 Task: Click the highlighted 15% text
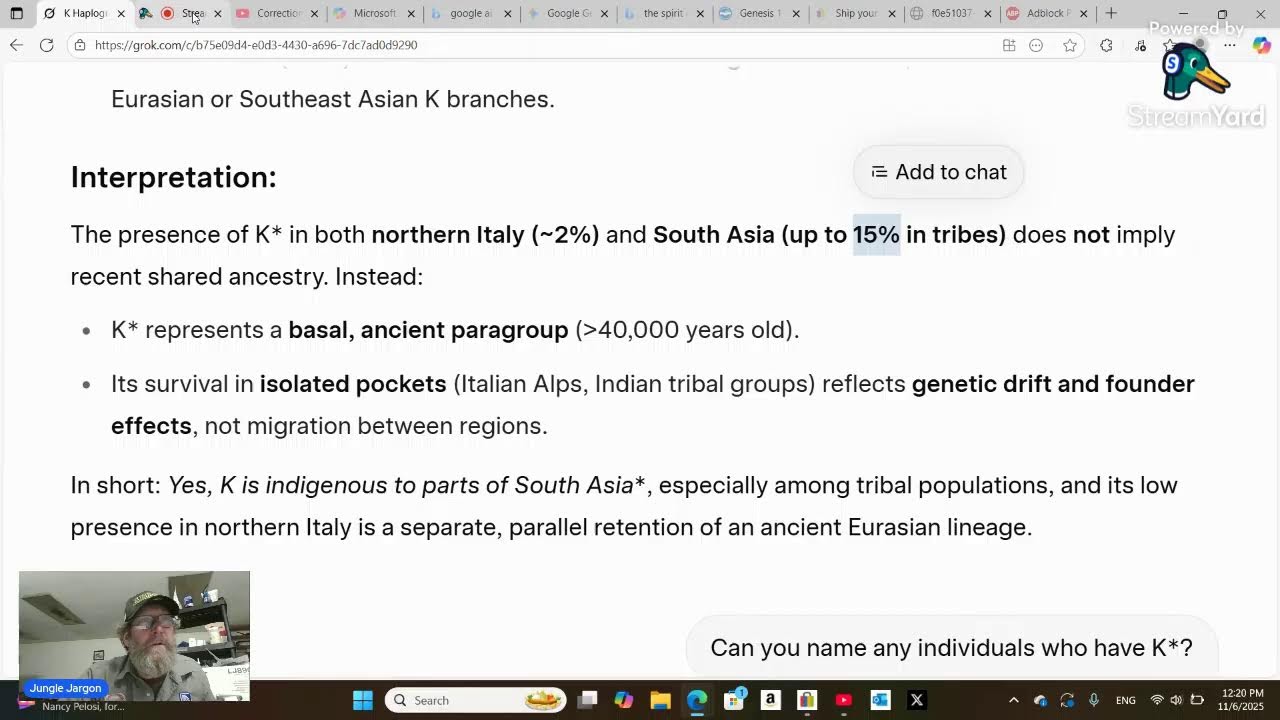tap(876, 234)
